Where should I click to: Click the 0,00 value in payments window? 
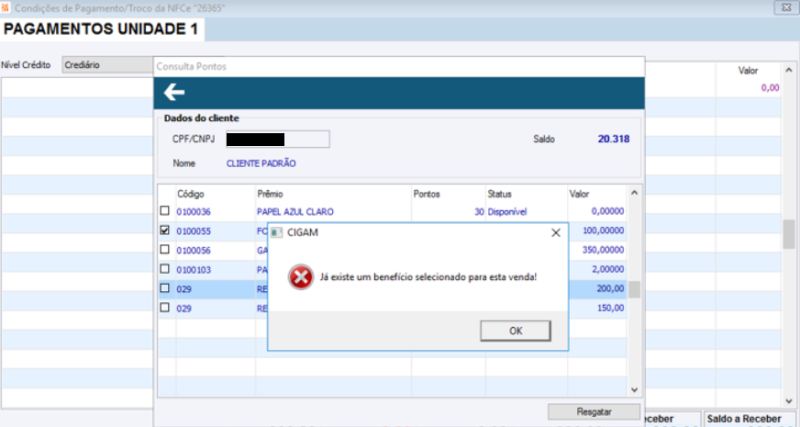tap(770, 88)
